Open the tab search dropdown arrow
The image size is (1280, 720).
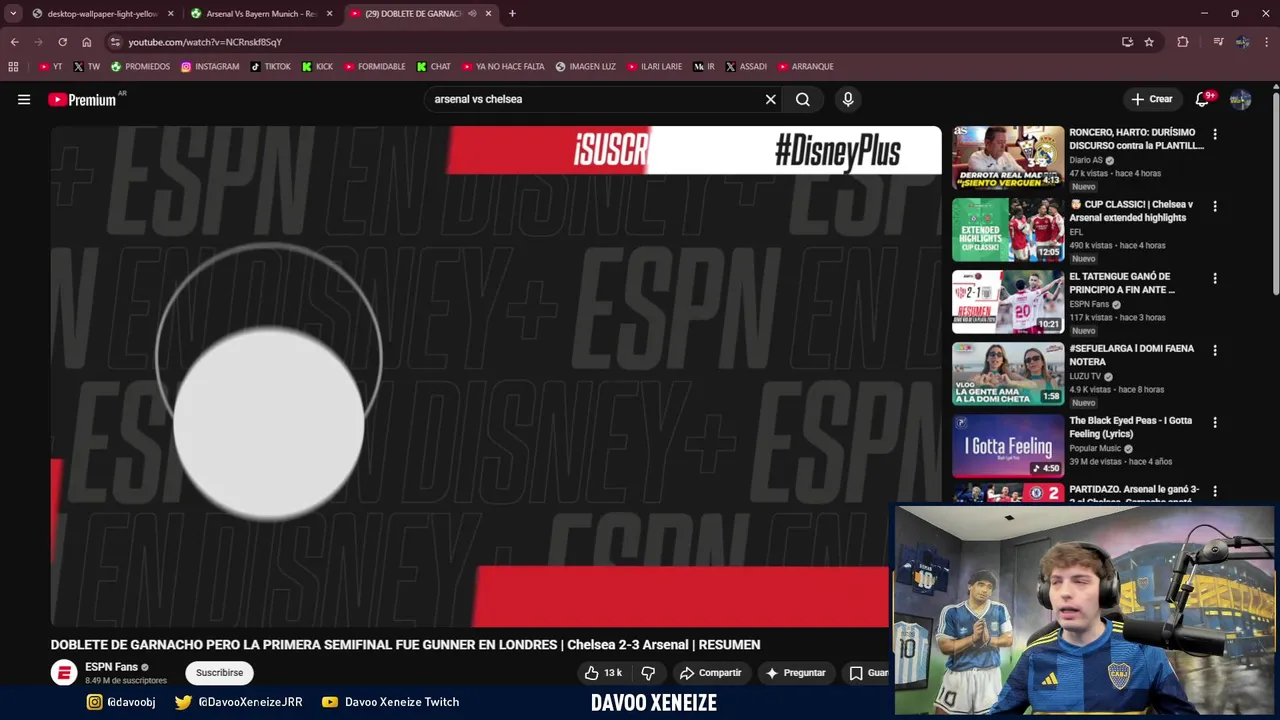click(x=12, y=14)
